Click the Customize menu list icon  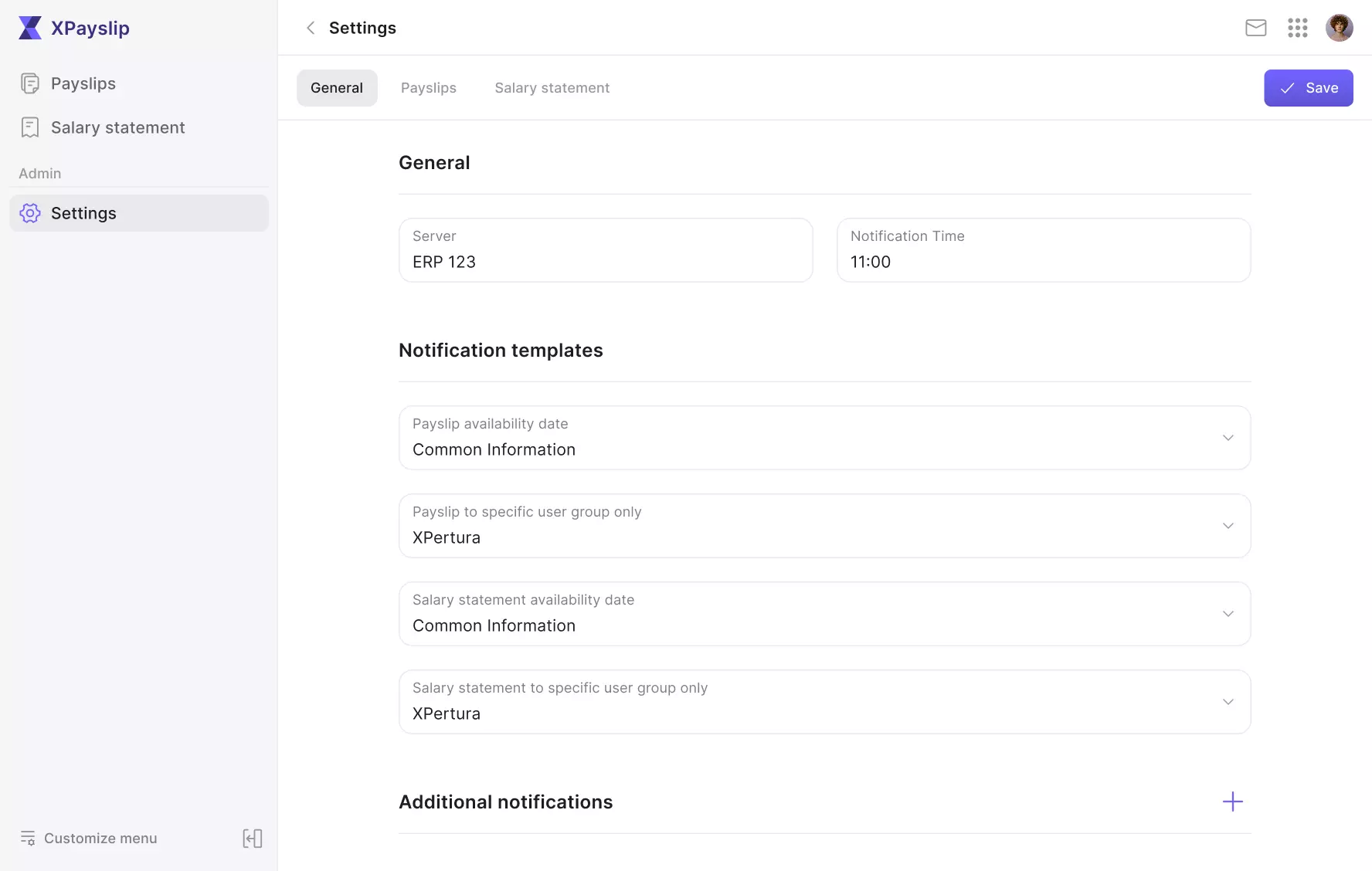[x=28, y=839]
